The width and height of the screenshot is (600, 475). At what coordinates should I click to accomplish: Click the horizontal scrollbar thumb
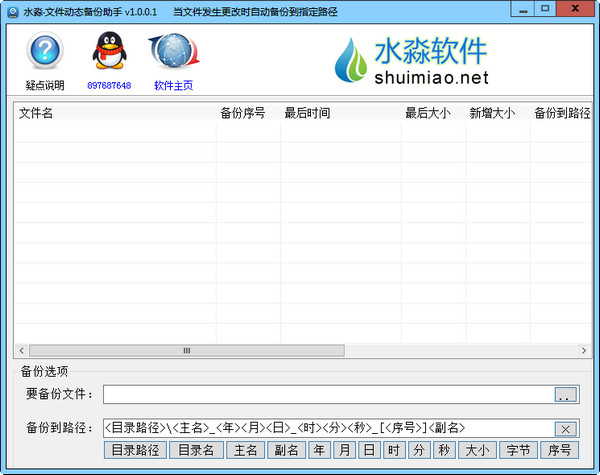tap(187, 351)
